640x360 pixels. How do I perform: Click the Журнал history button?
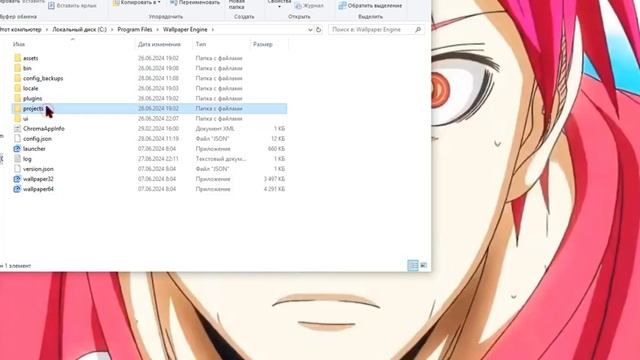(x=309, y=6)
